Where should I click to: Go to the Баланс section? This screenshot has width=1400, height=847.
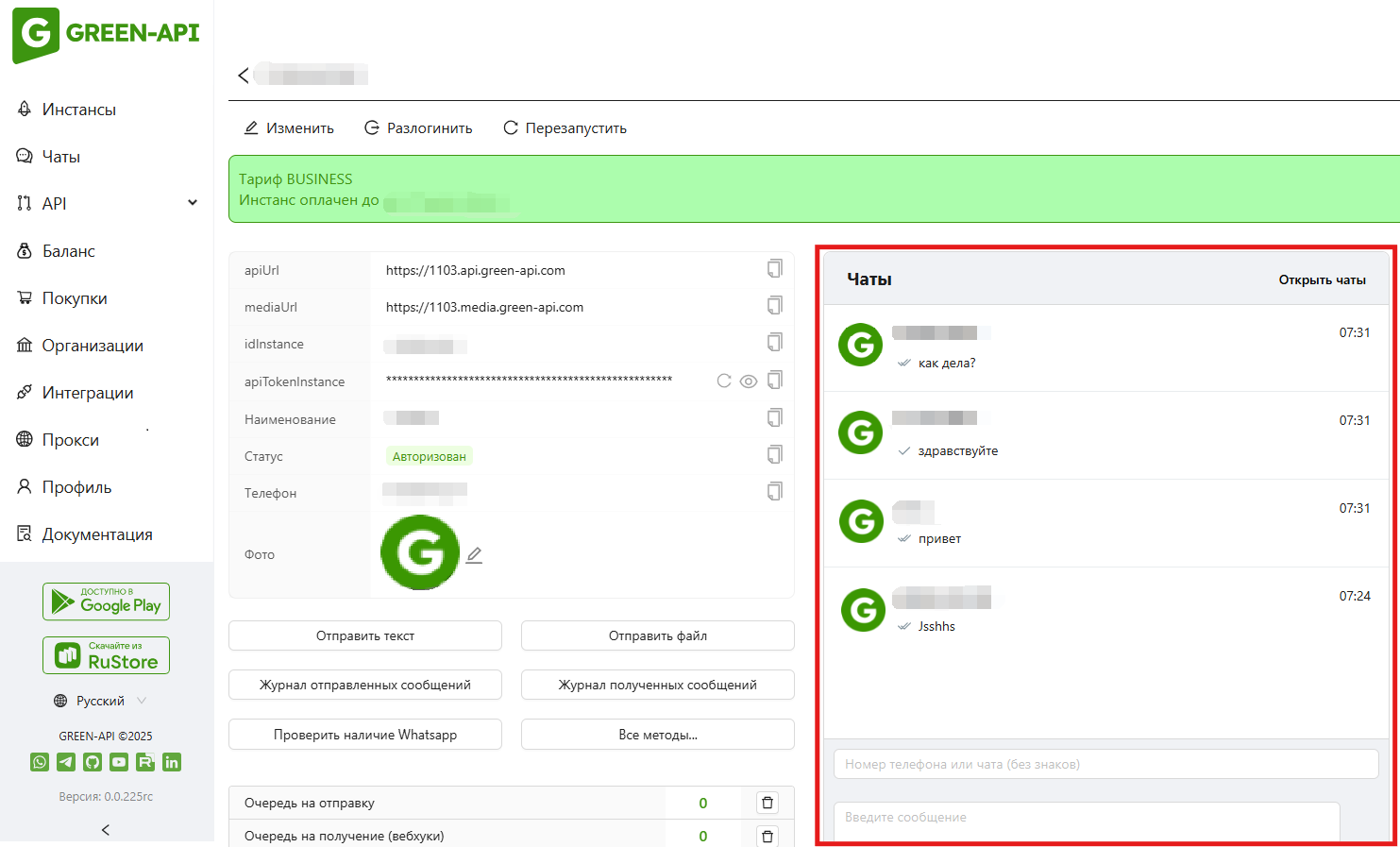[x=69, y=251]
